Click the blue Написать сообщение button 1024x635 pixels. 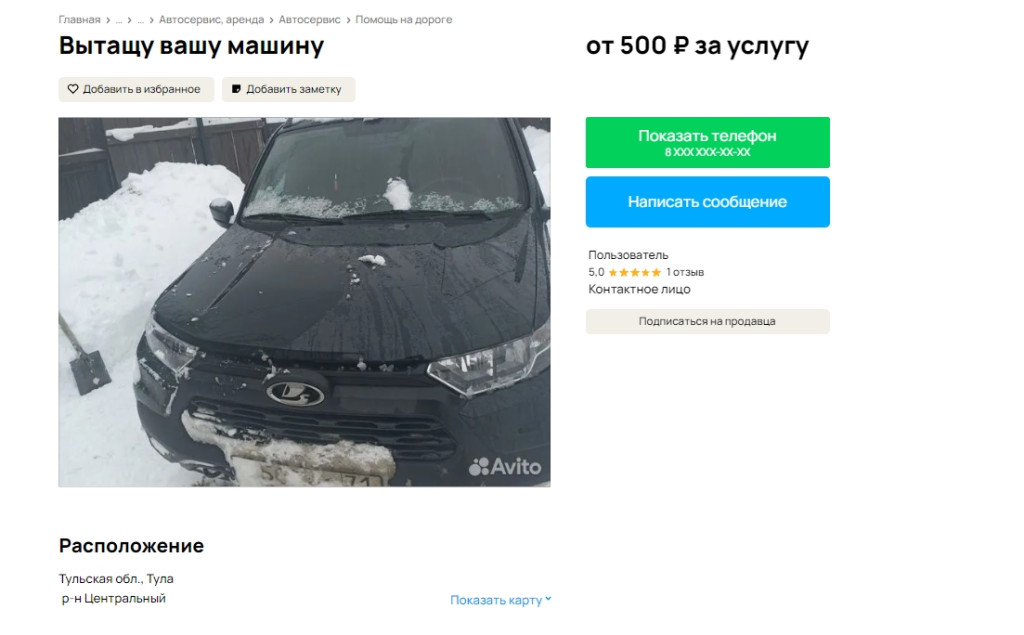pos(707,202)
